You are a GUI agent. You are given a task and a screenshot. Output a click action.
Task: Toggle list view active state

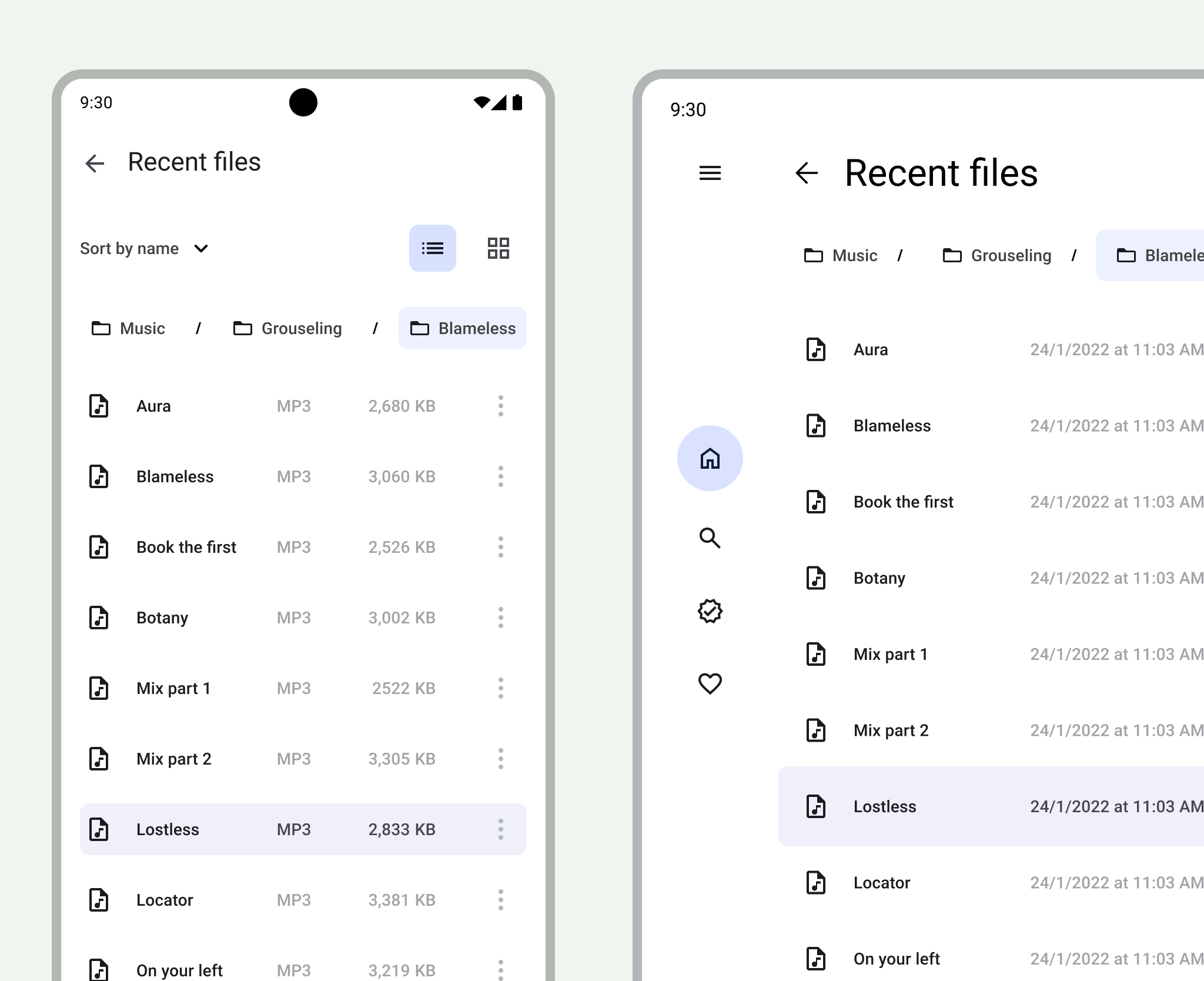432,248
